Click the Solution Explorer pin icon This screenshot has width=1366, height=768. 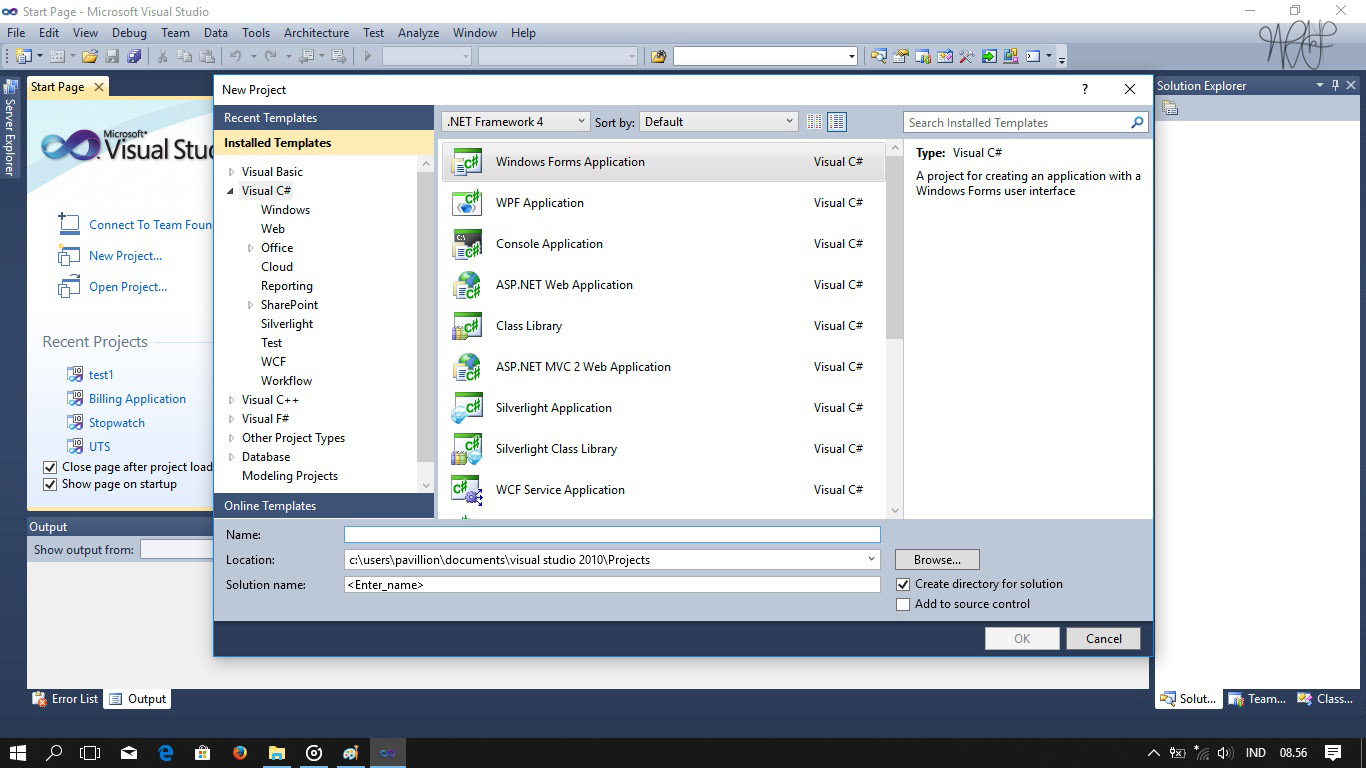click(x=1335, y=85)
